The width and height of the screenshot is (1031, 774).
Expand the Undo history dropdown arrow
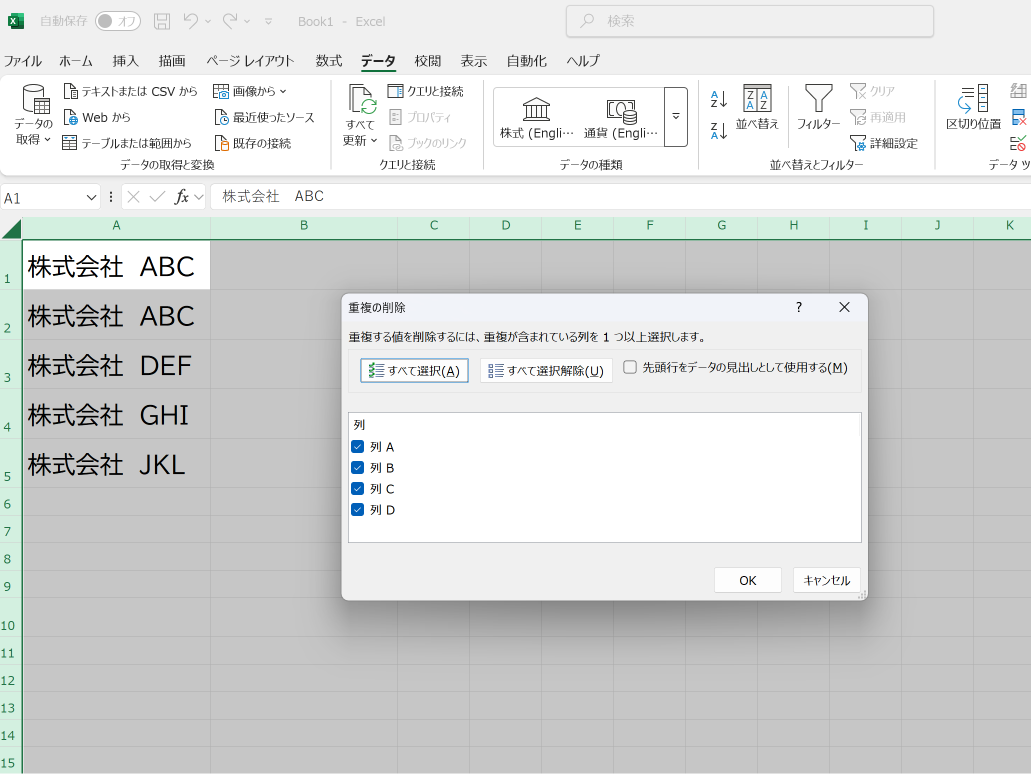pos(208,21)
